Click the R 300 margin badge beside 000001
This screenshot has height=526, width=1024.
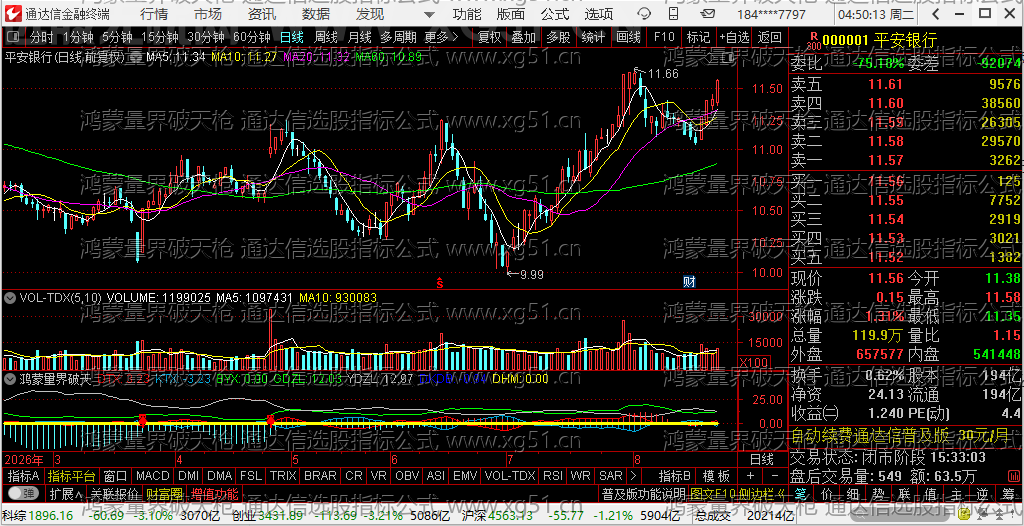click(813, 41)
